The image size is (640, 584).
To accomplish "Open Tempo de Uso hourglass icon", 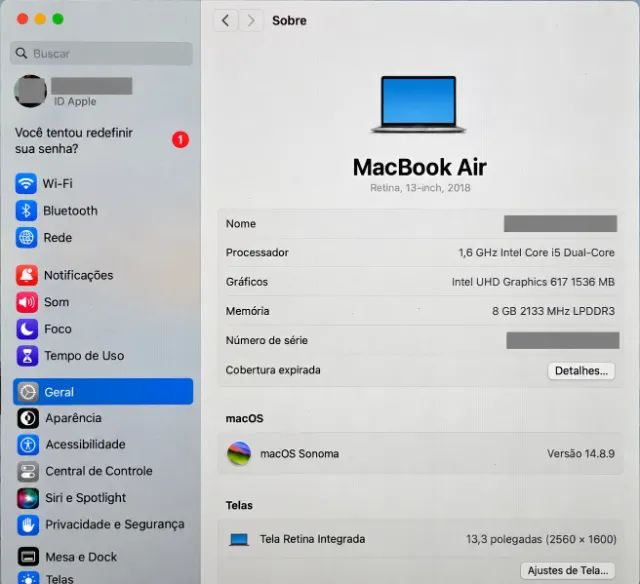I will coord(27,356).
